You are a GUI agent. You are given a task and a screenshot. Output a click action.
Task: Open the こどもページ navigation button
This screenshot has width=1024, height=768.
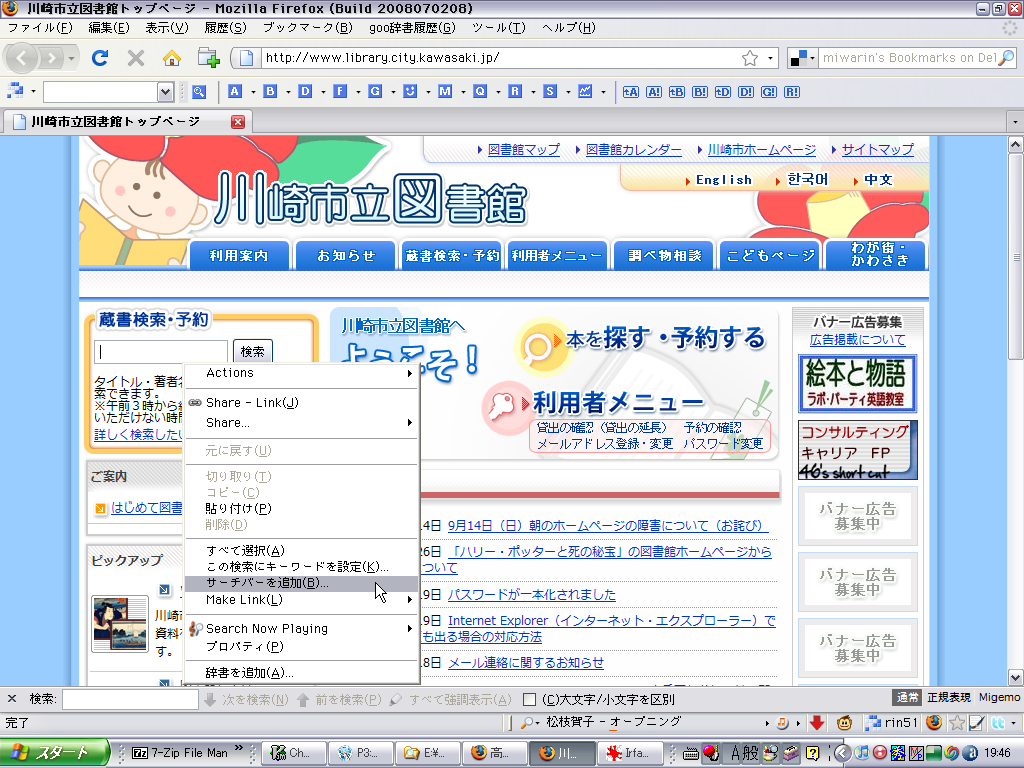pos(771,255)
